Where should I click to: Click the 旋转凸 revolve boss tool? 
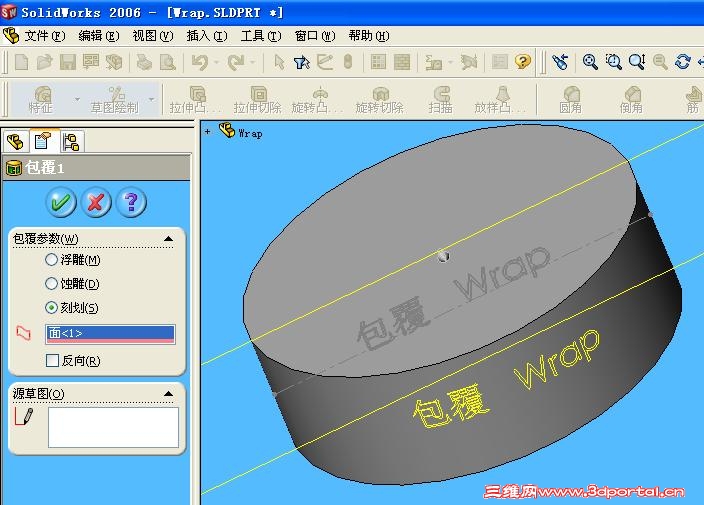click(x=317, y=100)
